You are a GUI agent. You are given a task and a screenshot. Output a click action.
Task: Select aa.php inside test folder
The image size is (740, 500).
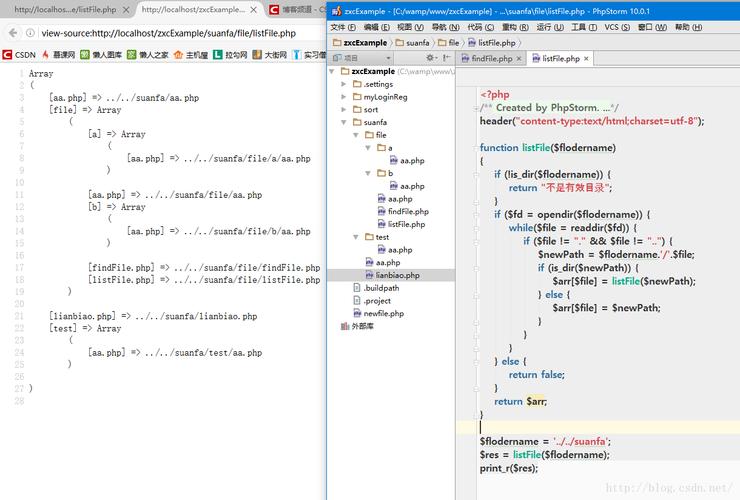pos(395,250)
